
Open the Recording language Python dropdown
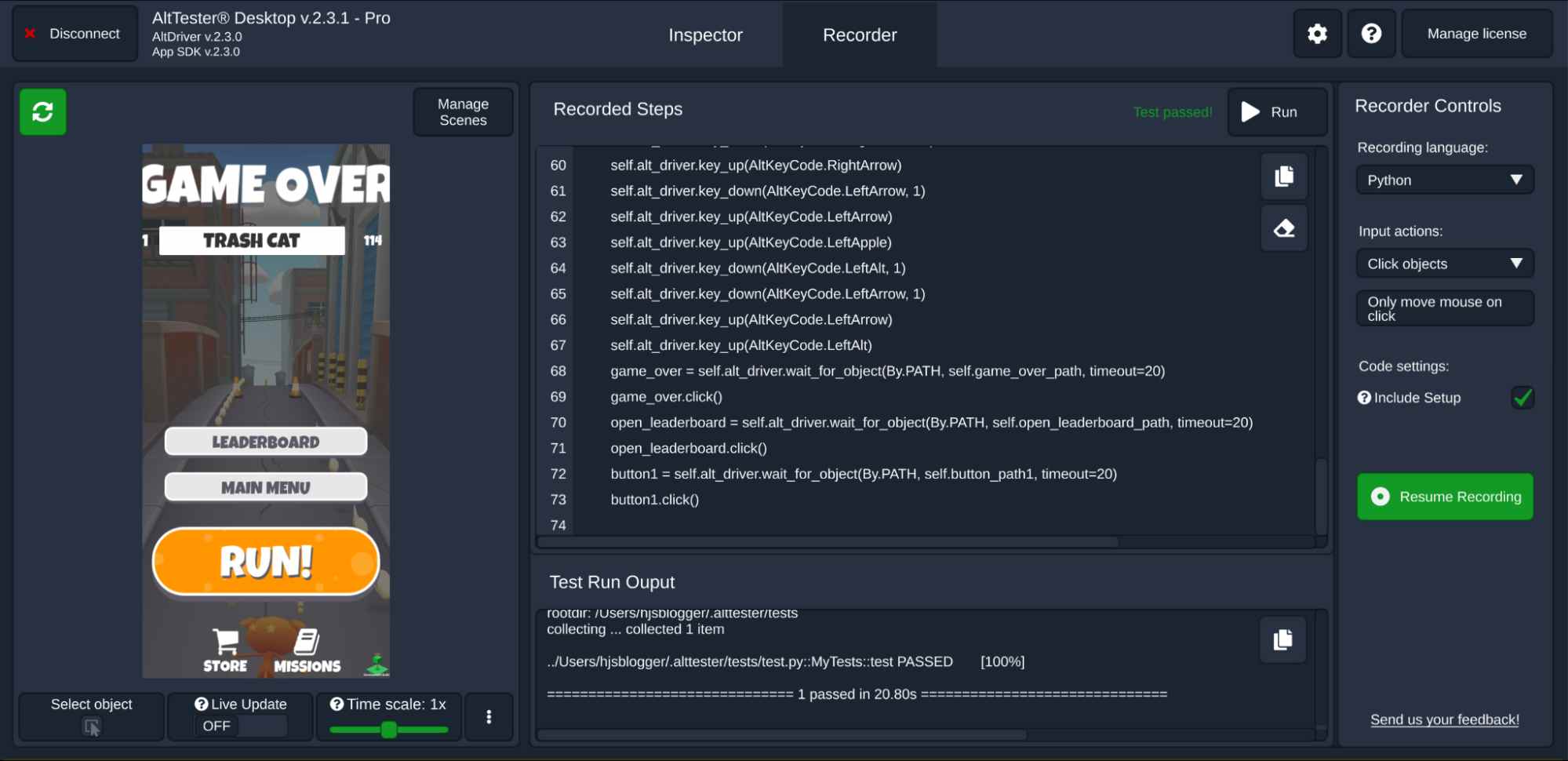click(1445, 180)
